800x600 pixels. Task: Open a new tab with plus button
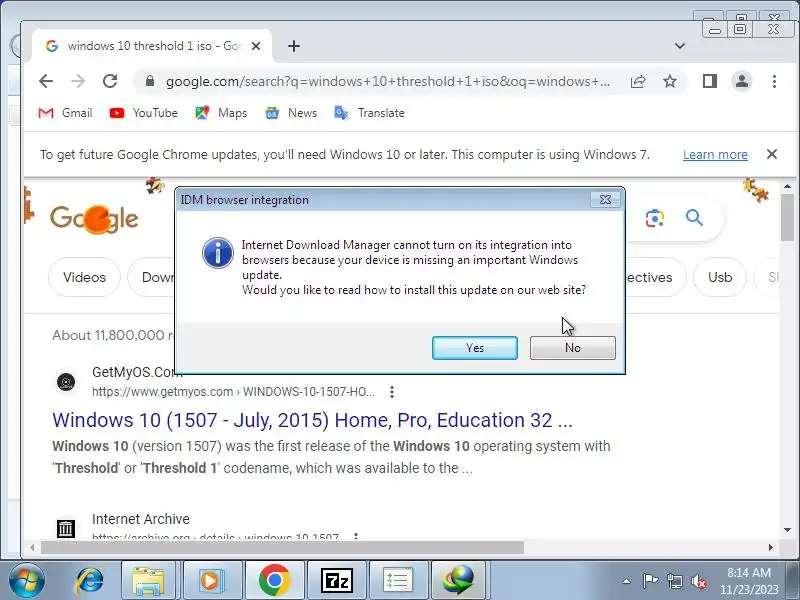(294, 46)
